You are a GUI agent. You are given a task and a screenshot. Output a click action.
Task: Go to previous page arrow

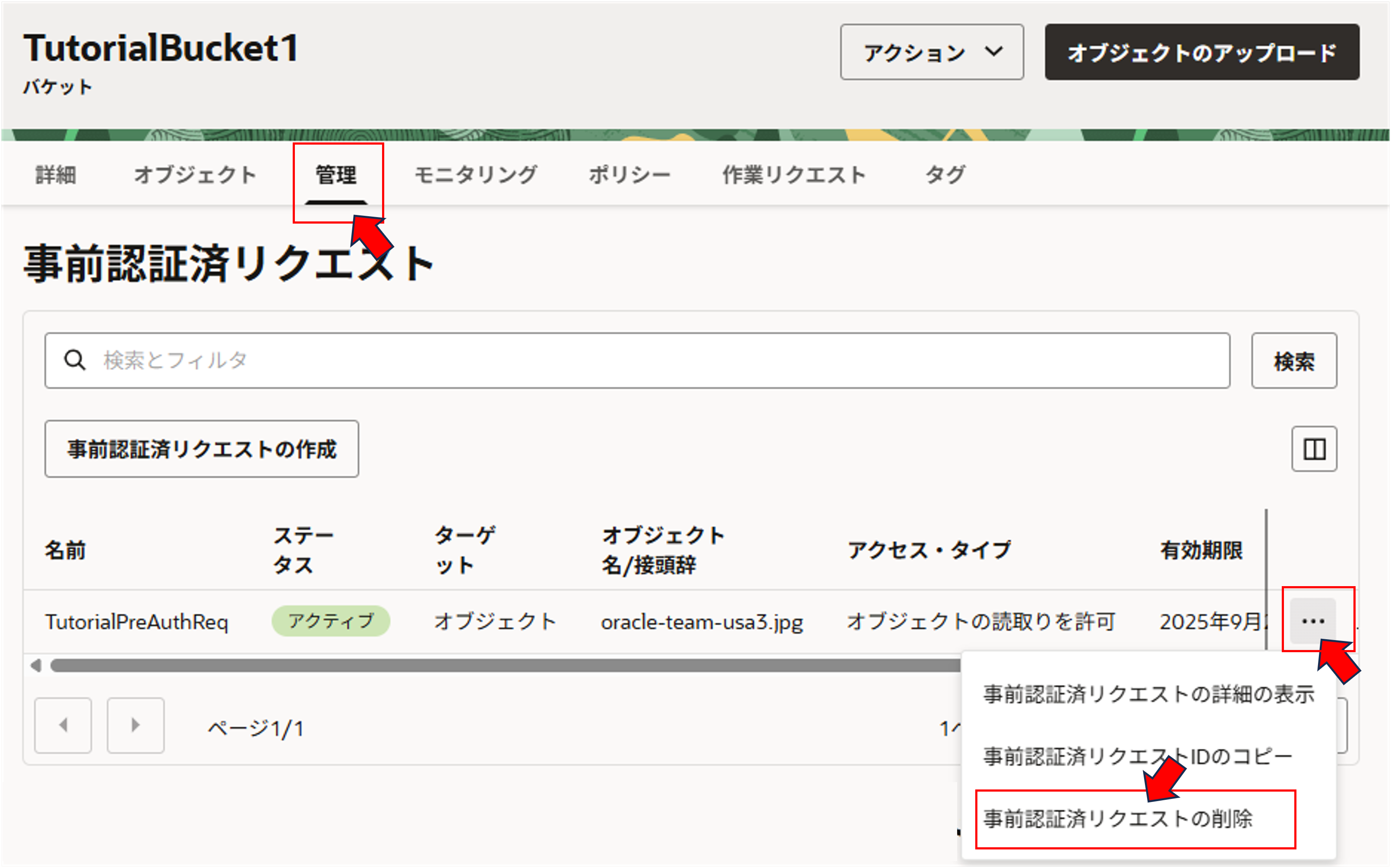click(63, 725)
